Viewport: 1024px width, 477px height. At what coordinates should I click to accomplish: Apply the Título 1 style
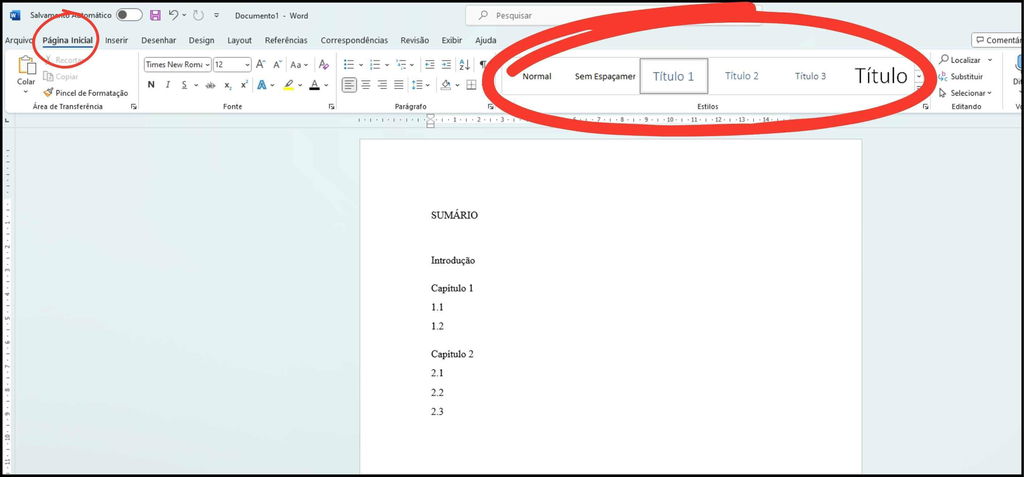(x=673, y=76)
